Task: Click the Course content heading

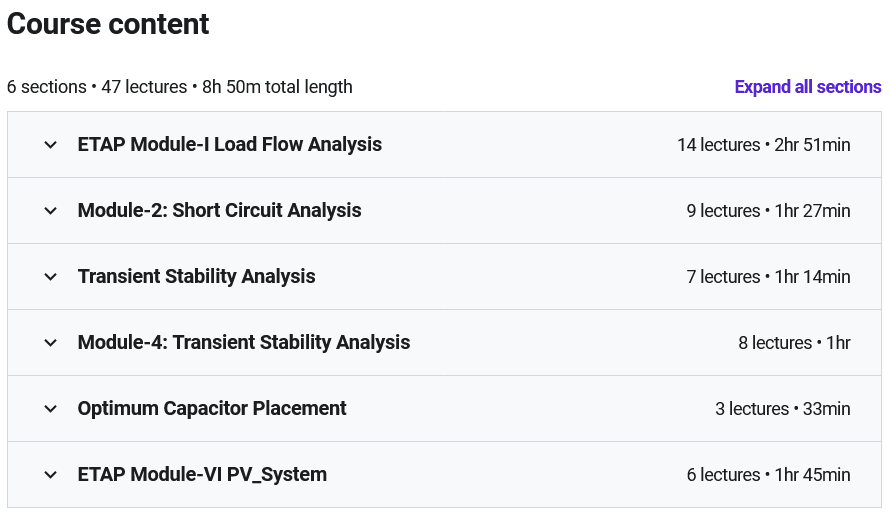Action: tap(108, 24)
